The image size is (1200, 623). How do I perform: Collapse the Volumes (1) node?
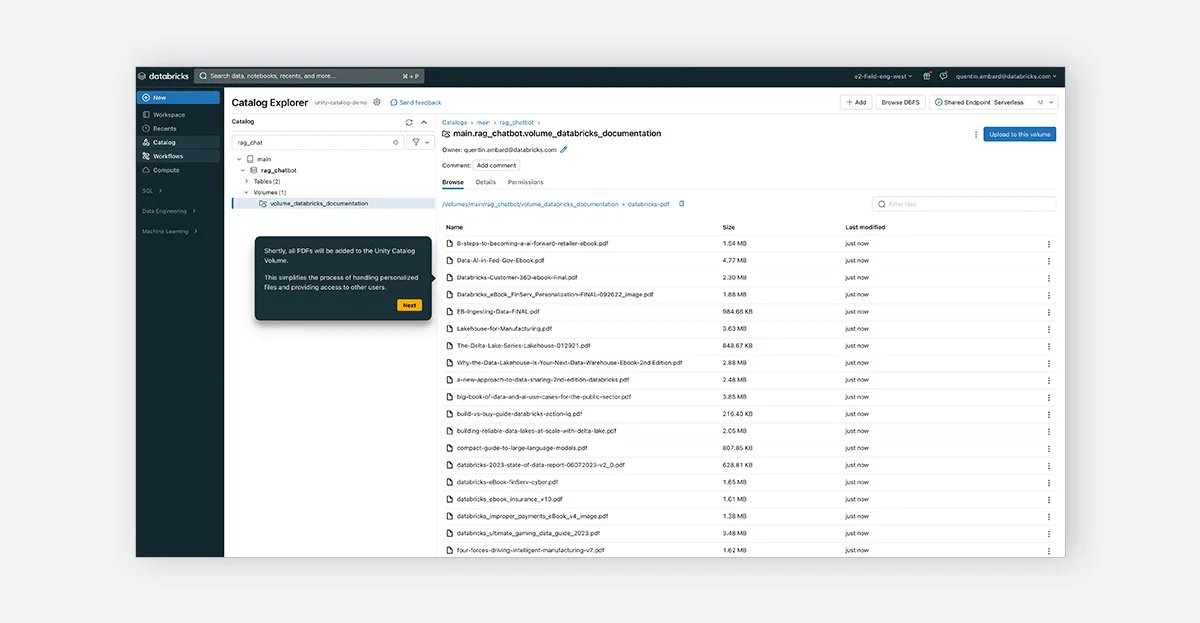247,193
